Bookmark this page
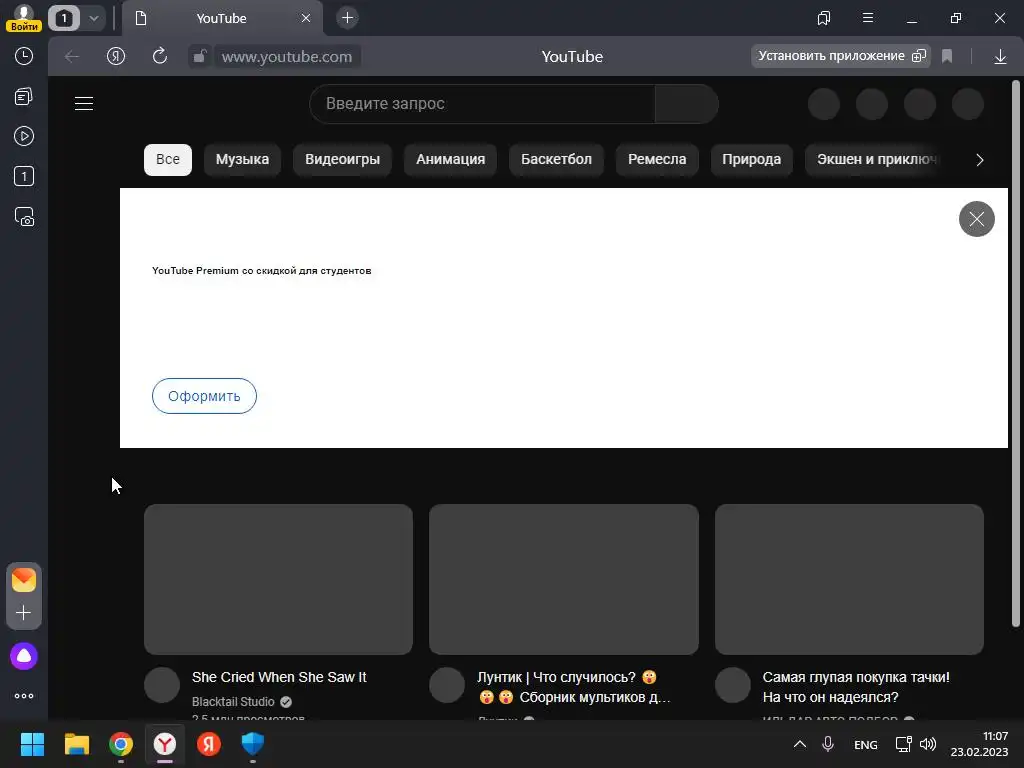 [x=947, y=57]
